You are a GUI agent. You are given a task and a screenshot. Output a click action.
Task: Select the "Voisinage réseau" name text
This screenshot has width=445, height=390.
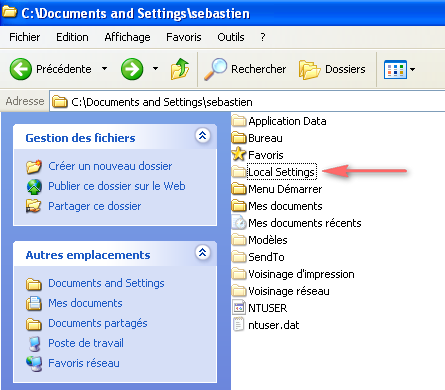tap(289, 291)
